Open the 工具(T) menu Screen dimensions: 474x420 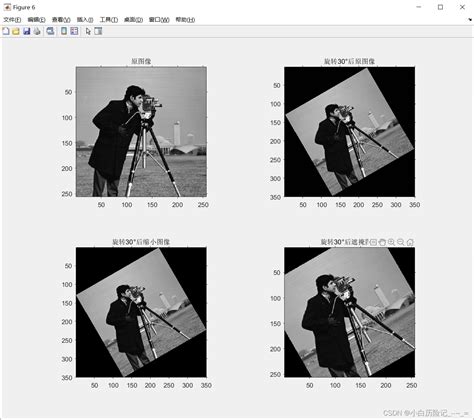[109, 20]
